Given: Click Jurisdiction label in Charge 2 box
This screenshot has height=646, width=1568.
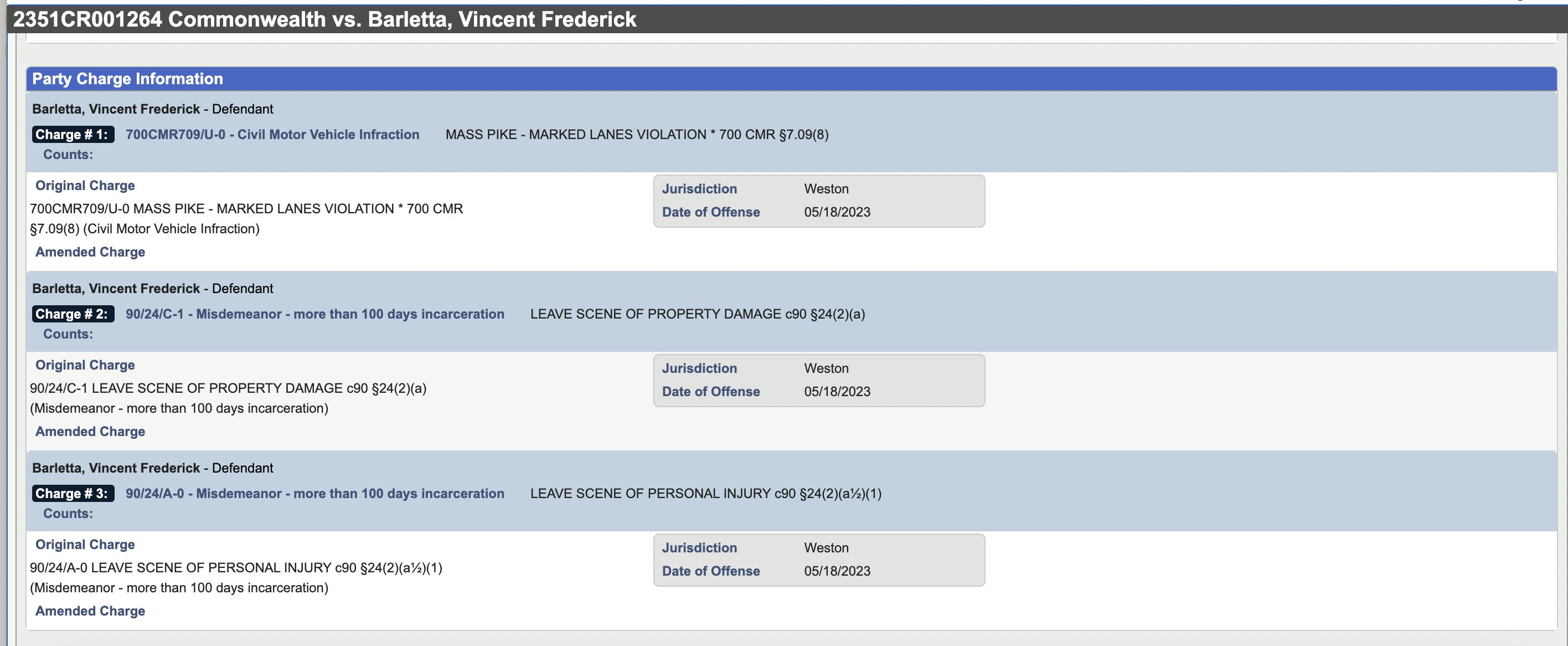Looking at the screenshot, I should (699, 368).
